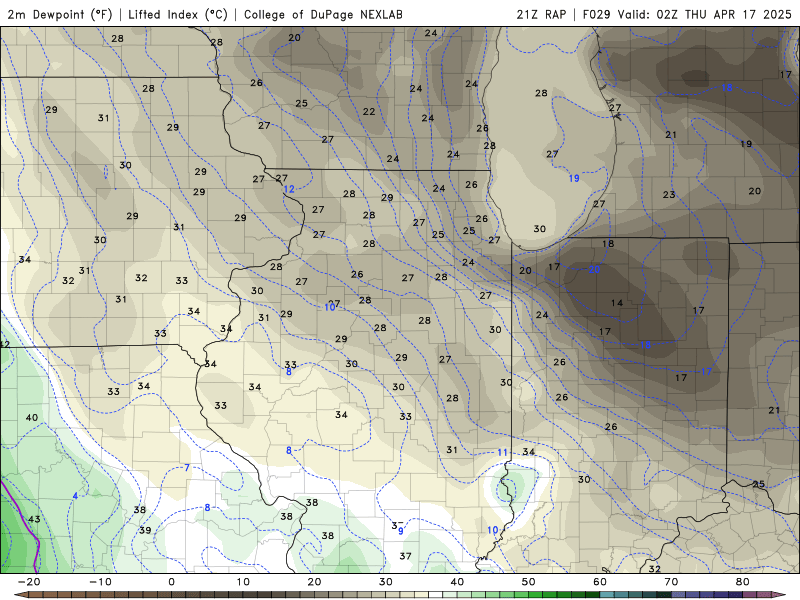Click the dewpoint value 14 in the dark region

pyautogui.click(x=617, y=303)
